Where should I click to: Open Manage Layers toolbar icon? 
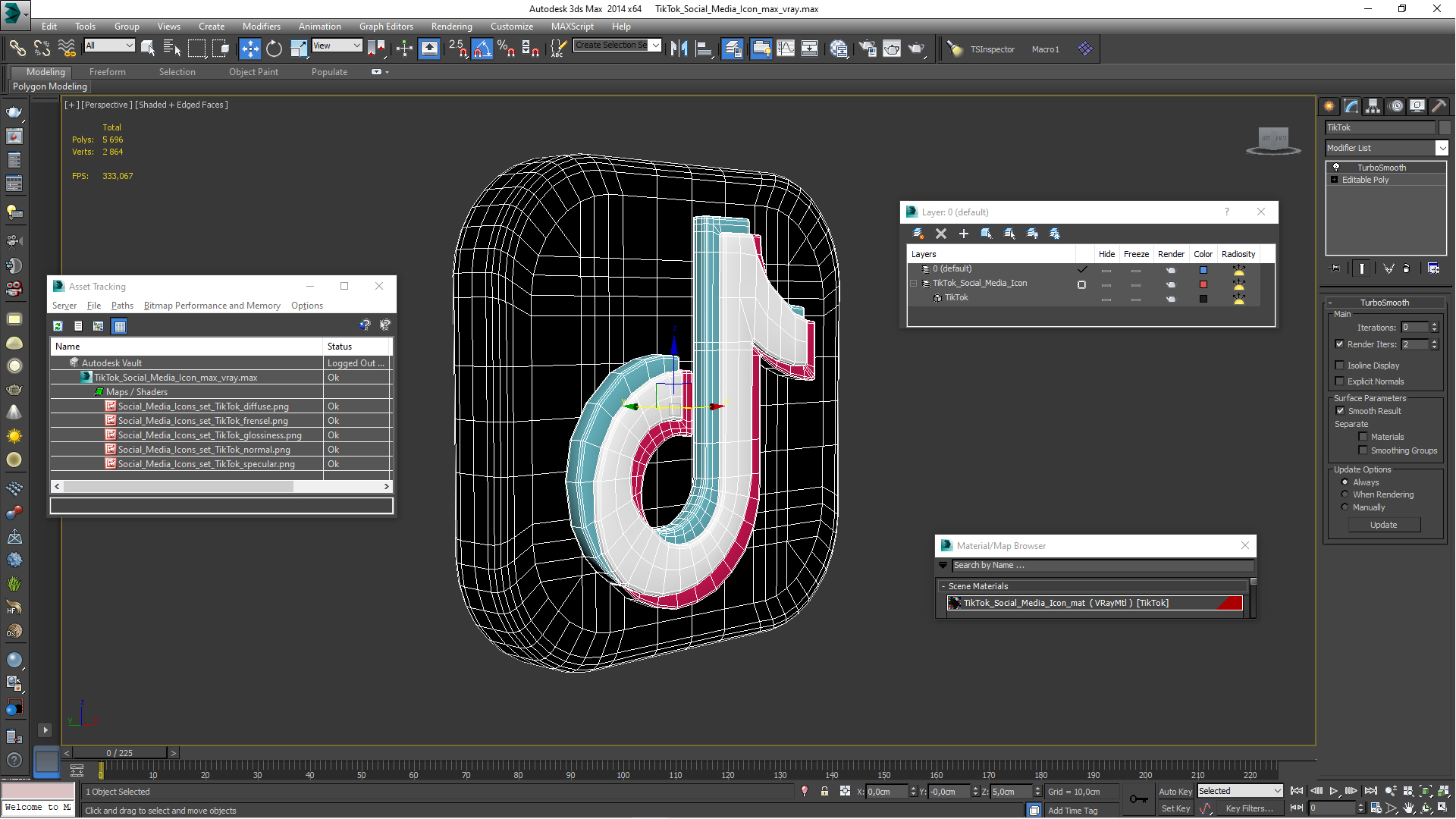point(733,49)
